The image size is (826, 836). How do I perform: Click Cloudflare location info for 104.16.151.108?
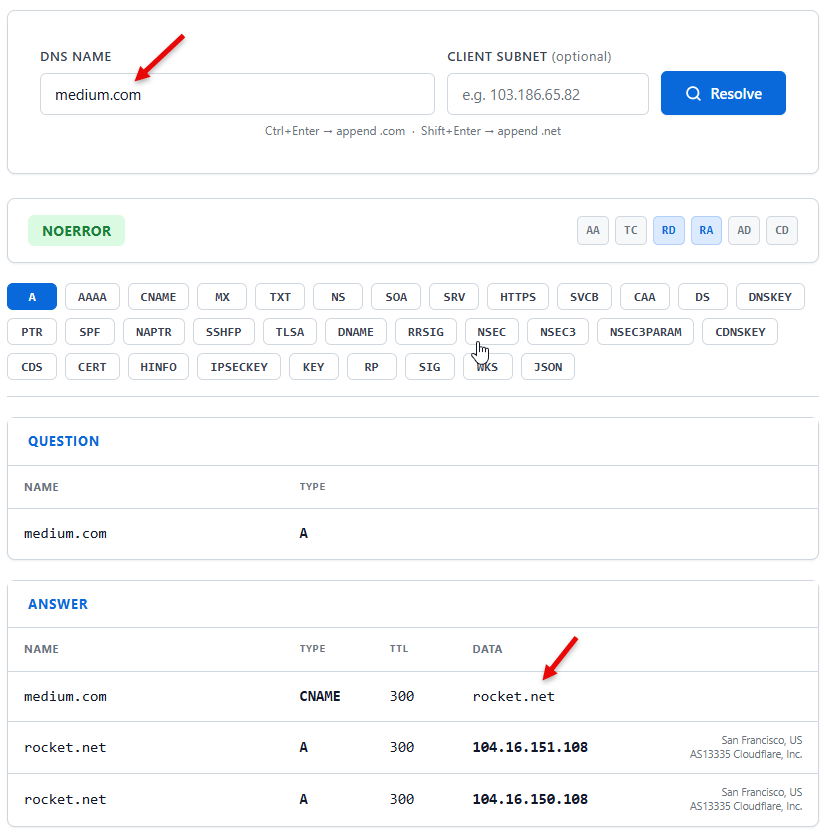coord(746,747)
